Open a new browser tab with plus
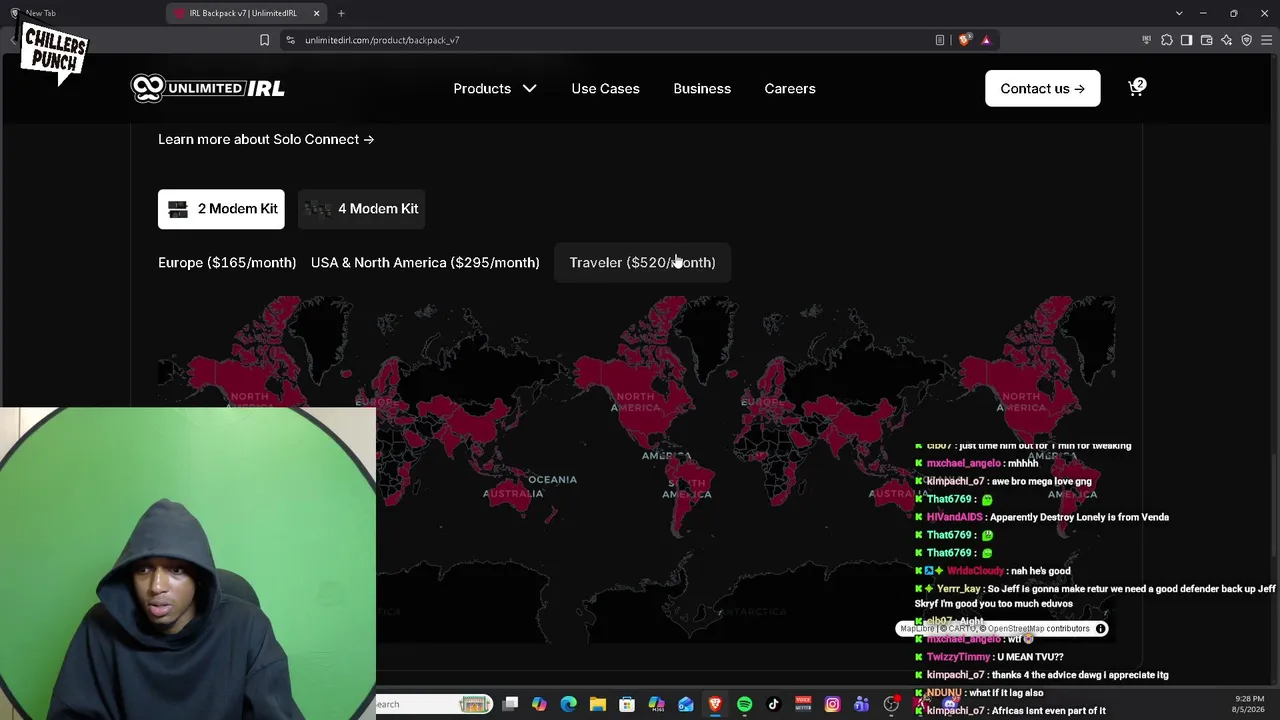Image resolution: width=1280 pixels, height=720 pixels. coord(341,13)
